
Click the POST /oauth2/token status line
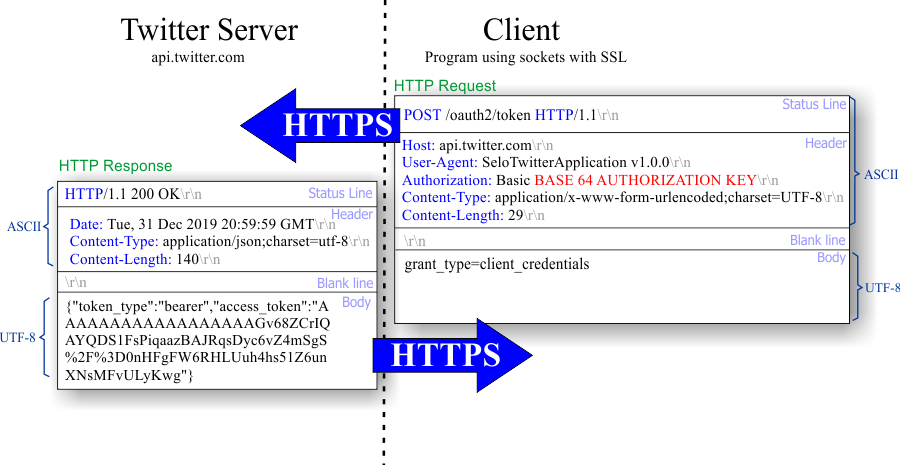click(x=511, y=115)
